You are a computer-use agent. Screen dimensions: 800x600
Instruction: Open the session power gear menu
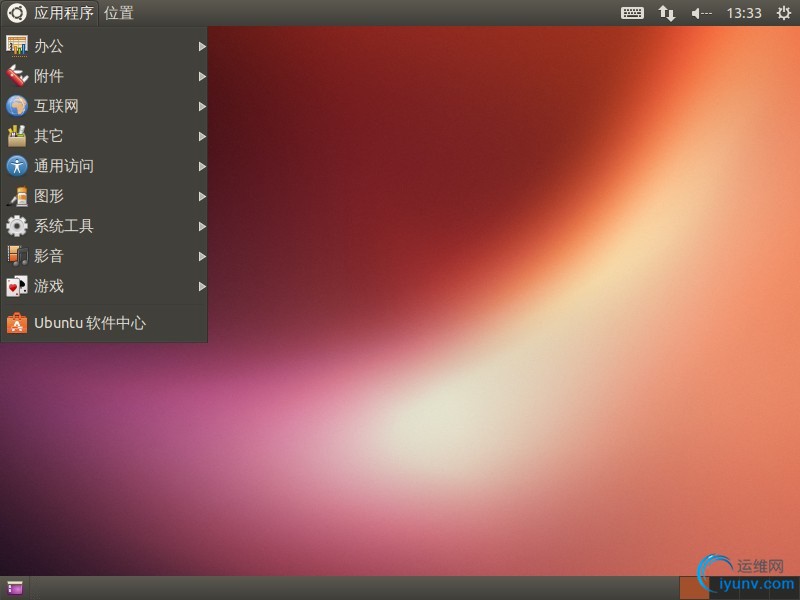tap(784, 13)
